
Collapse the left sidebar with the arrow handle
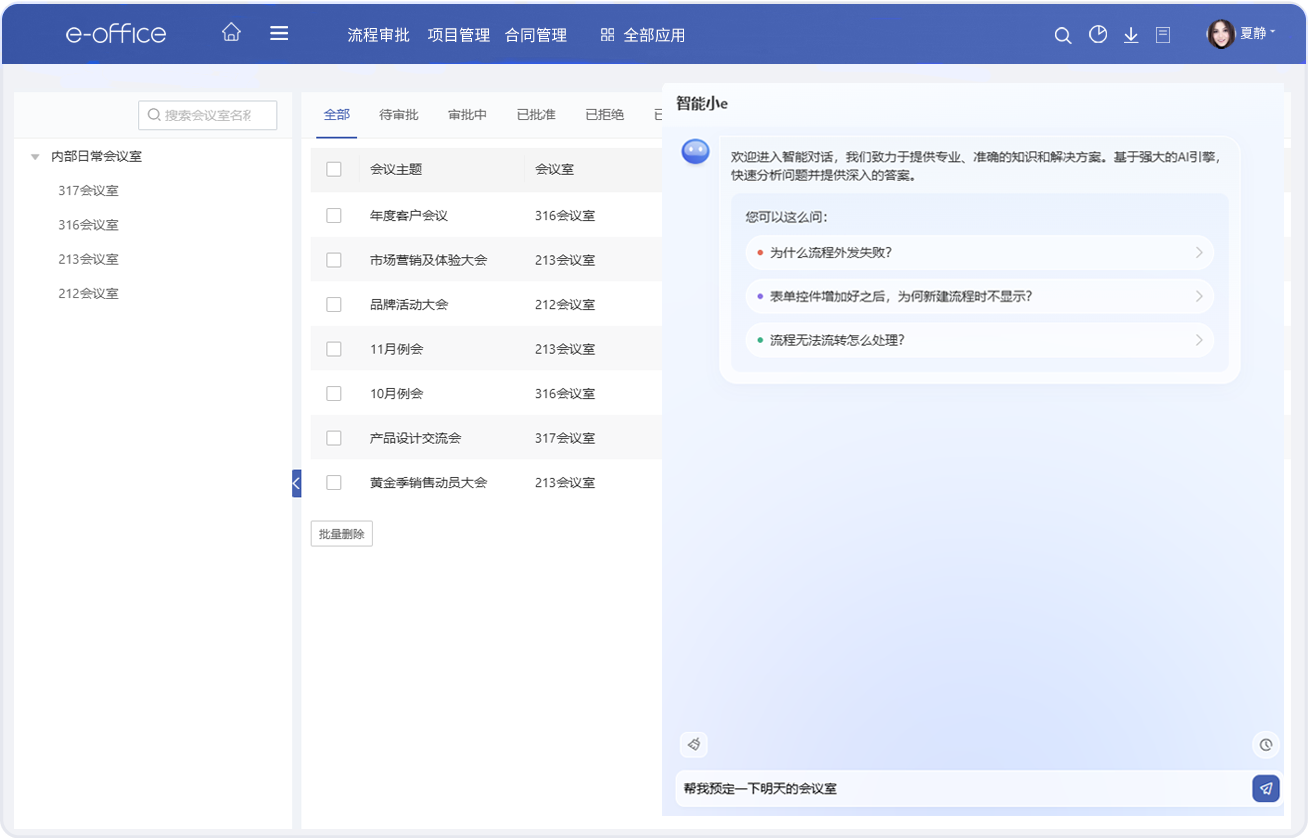click(296, 483)
